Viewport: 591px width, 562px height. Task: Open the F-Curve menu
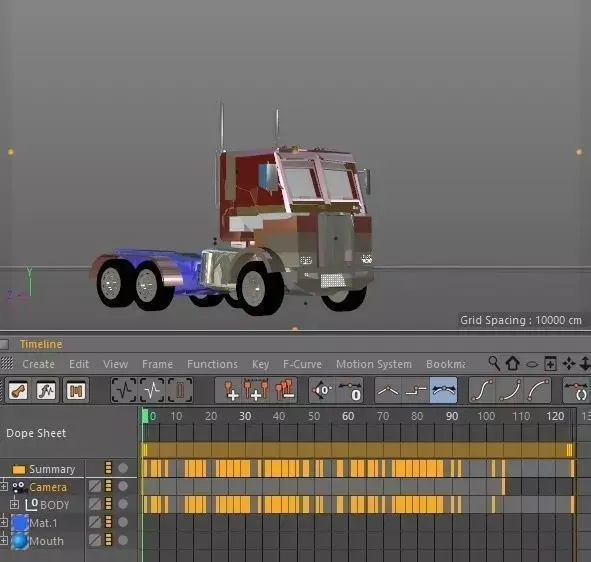click(302, 364)
